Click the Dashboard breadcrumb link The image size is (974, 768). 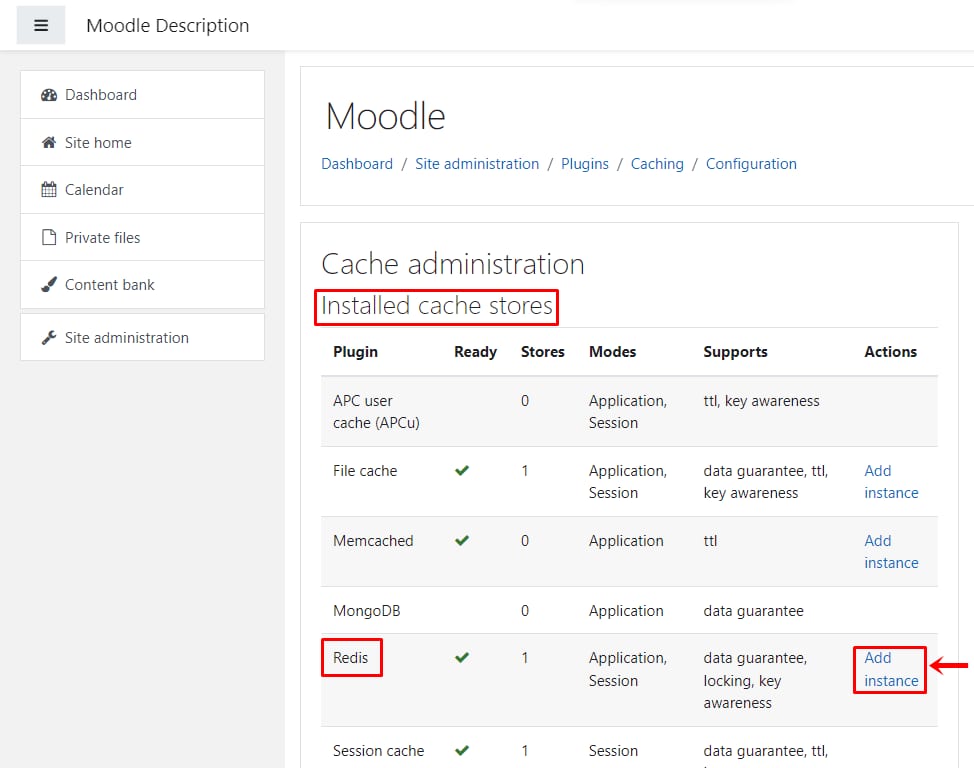357,164
